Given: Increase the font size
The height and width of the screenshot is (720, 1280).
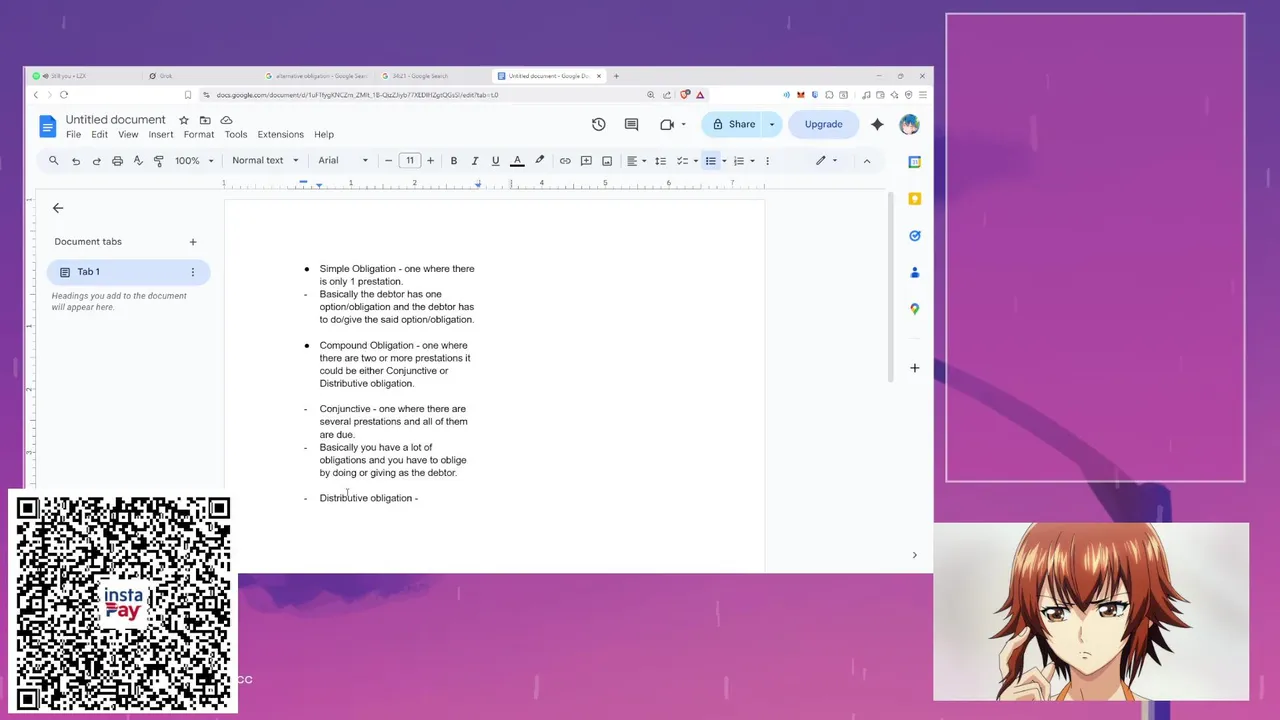Looking at the screenshot, I should pyautogui.click(x=430, y=161).
